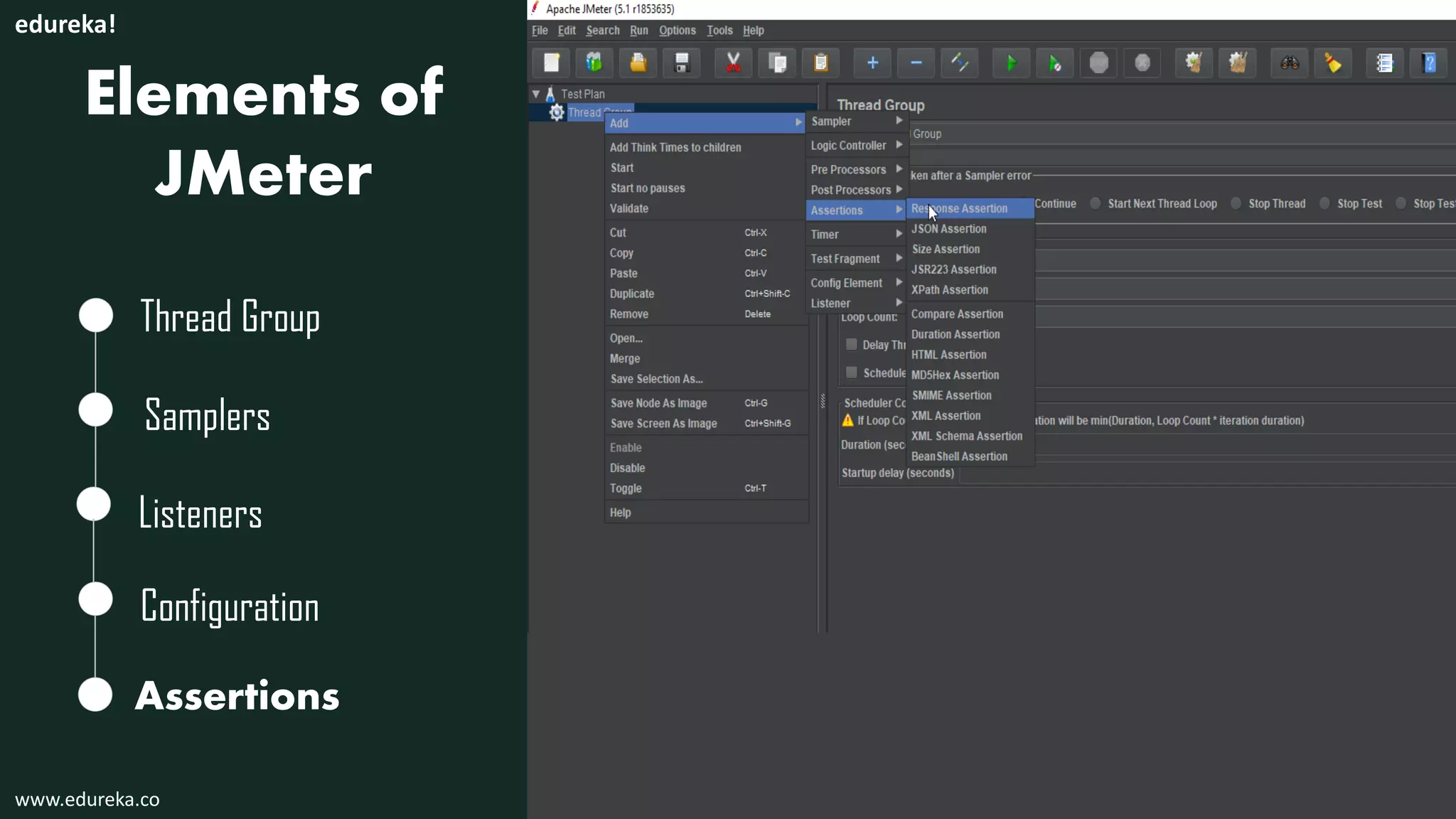This screenshot has width=1456, height=819.
Task: Collapse the Test Plan tree node
Action: click(536, 94)
